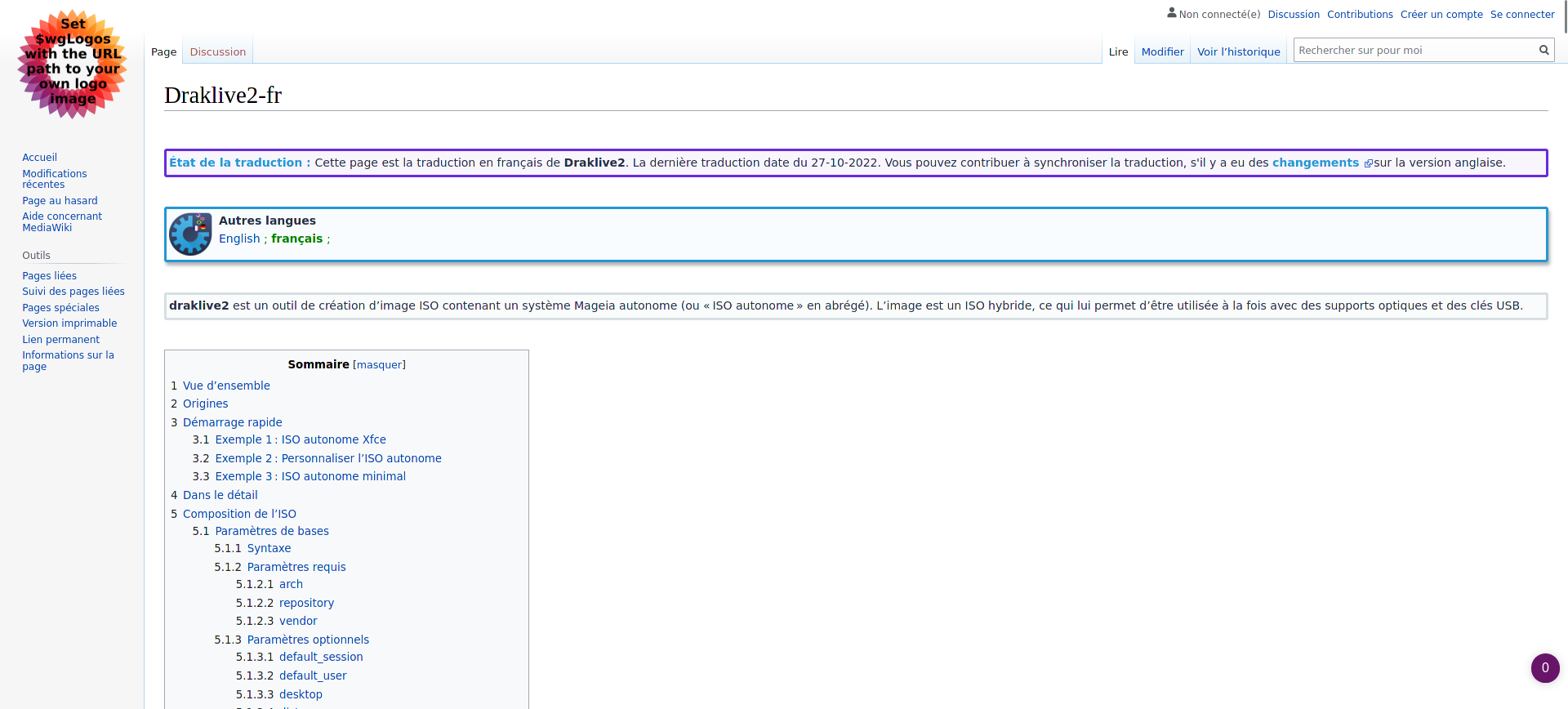Jump to 5.1.1 Syntaxe entry

point(252,548)
